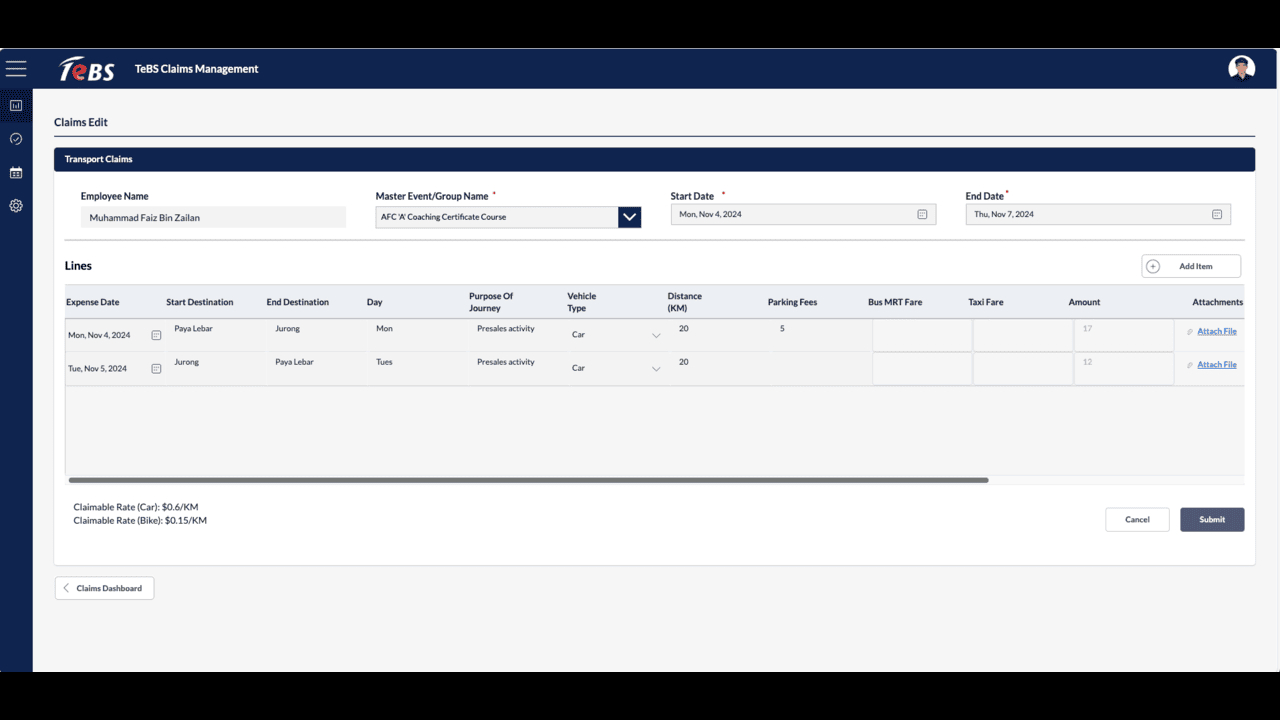Click the TeBS Claims Management title
The height and width of the screenshot is (720, 1280).
click(x=197, y=69)
